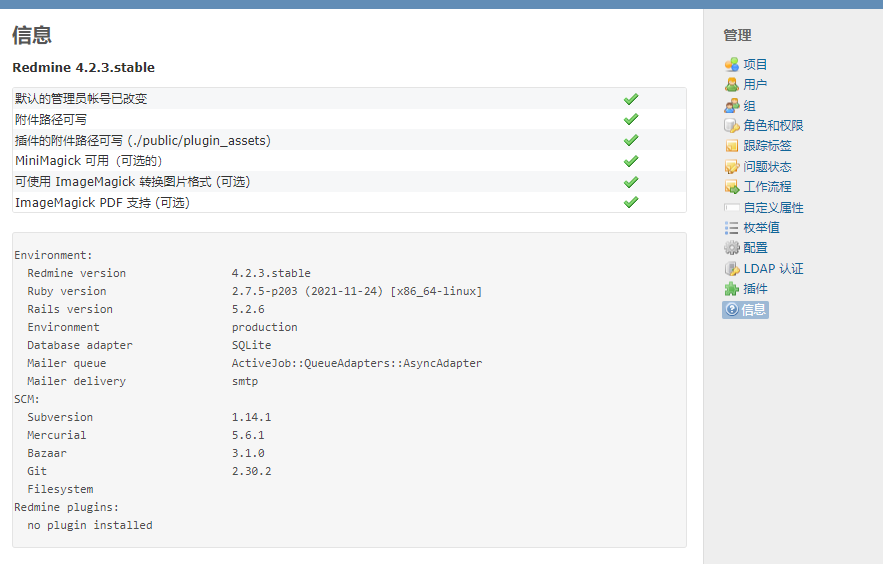Click the 问题状态 status icon
Image resolution: width=883 pixels, height=564 pixels.
[x=732, y=167]
